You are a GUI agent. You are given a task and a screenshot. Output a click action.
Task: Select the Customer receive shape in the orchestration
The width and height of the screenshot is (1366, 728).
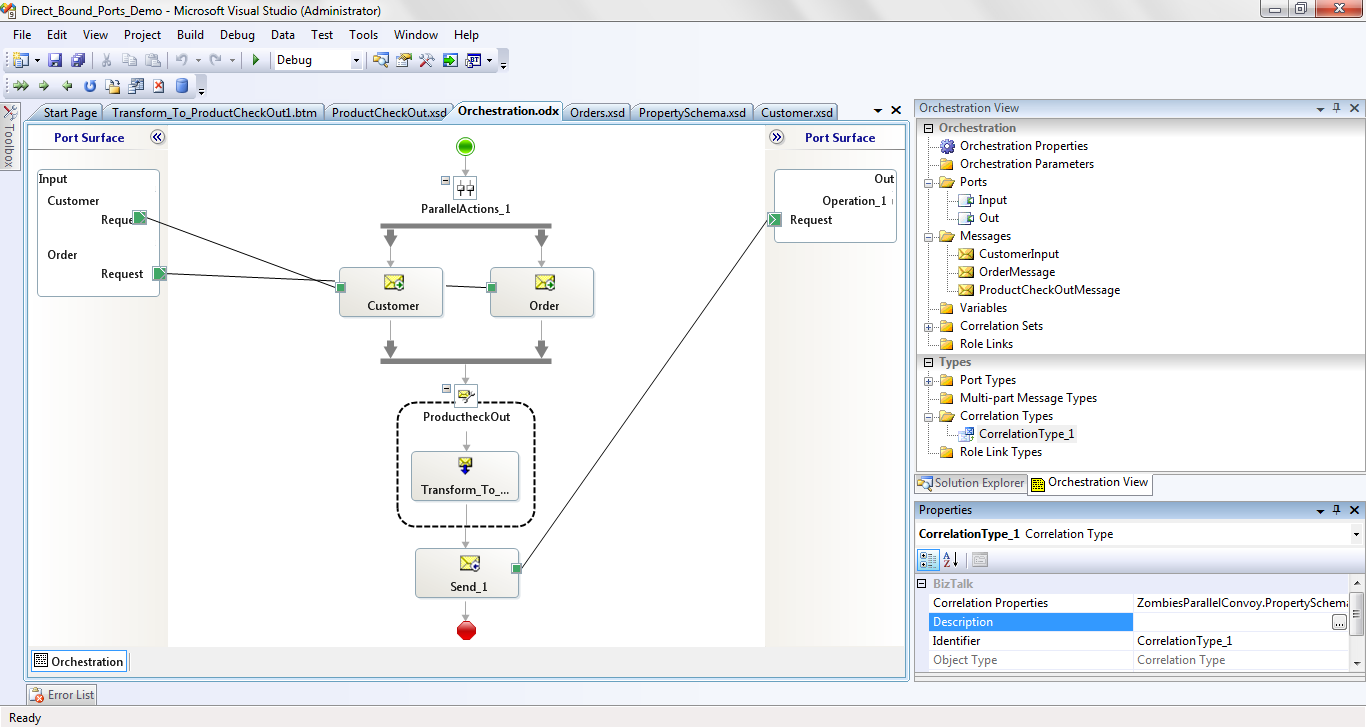(391, 292)
